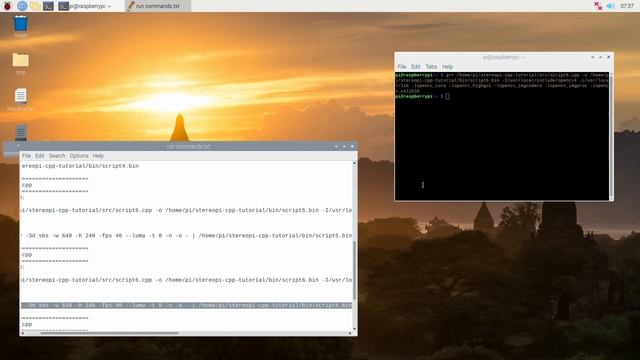This screenshot has width=640, height=360.
Task: Click the script4.bin line at top of editor
Action: point(80,166)
